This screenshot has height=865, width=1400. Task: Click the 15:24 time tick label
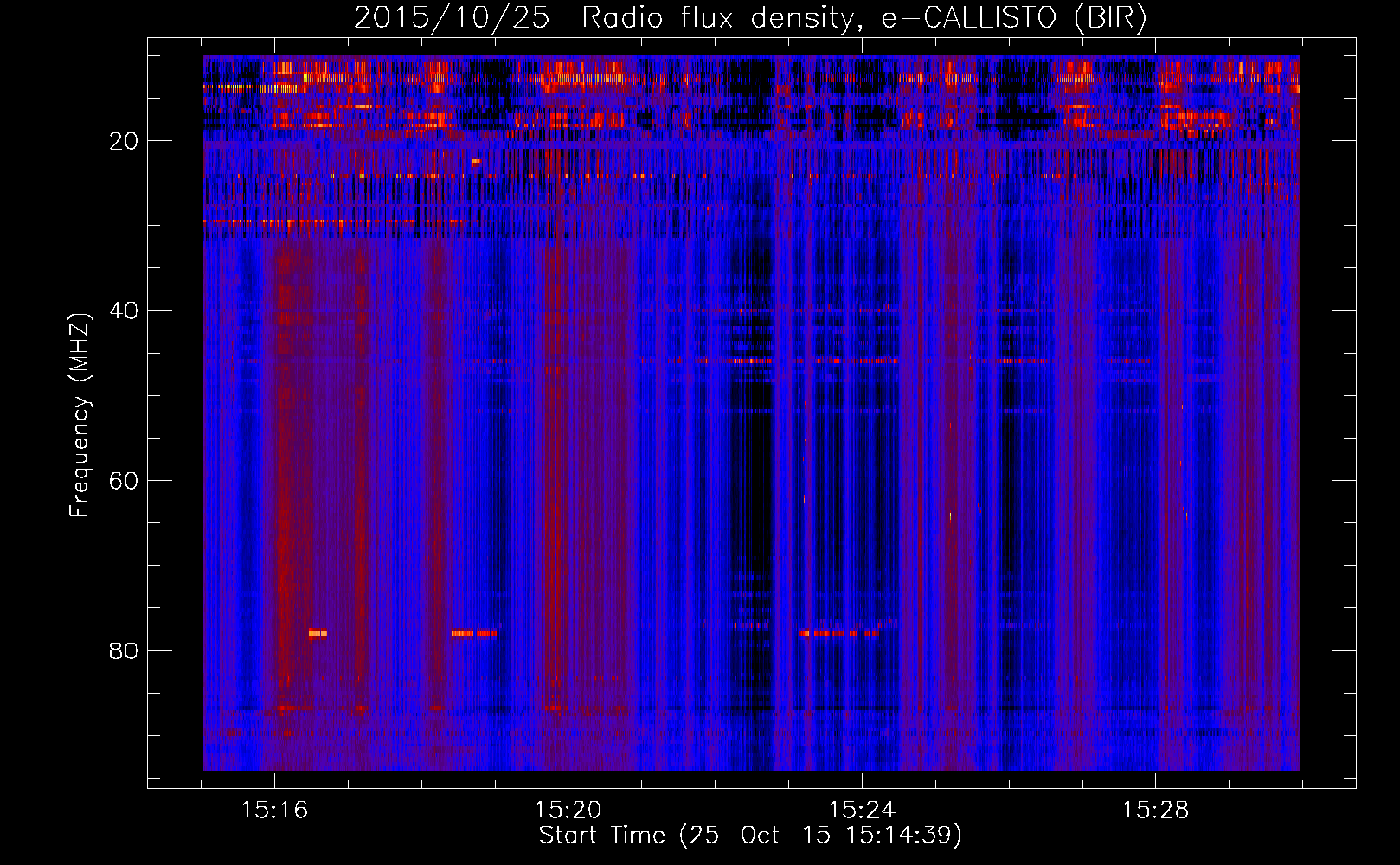[862, 811]
